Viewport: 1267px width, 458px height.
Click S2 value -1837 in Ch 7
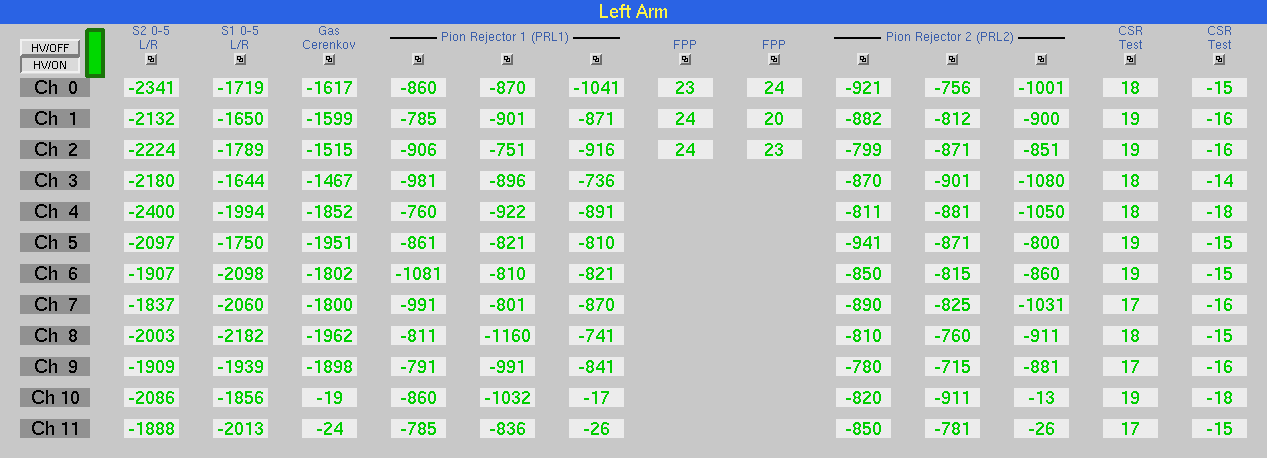(x=151, y=305)
